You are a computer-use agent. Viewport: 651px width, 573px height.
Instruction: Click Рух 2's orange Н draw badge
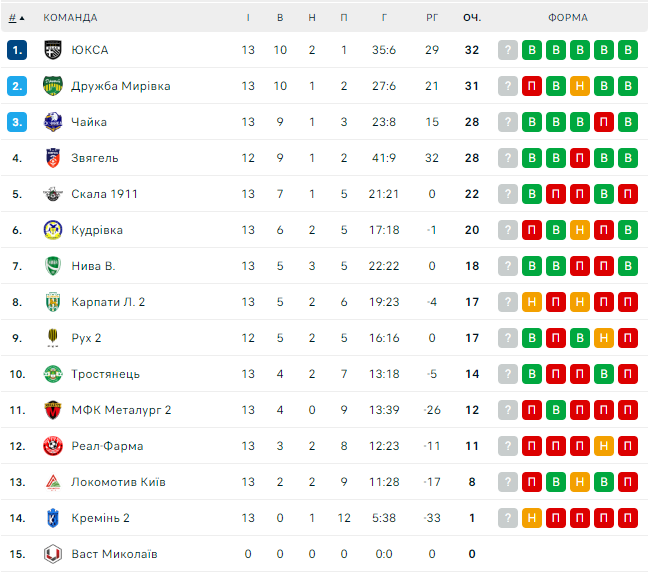604,338
